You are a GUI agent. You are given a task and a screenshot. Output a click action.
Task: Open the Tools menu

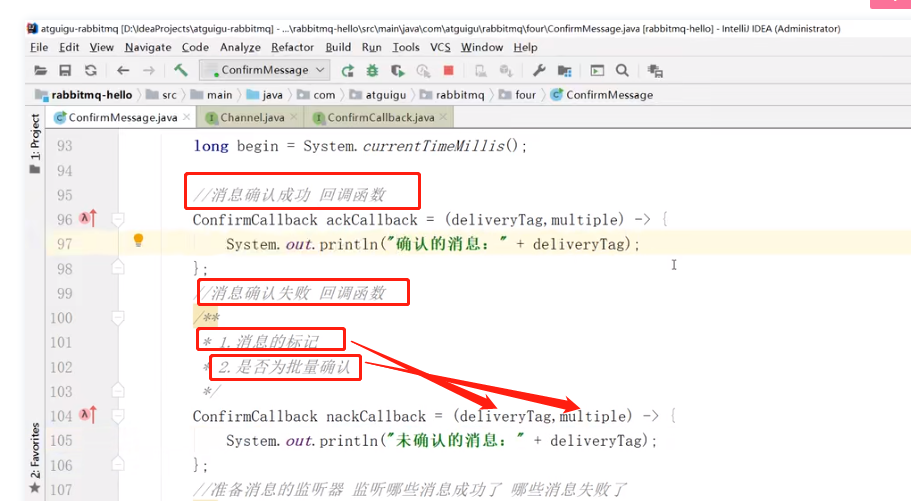(406, 47)
